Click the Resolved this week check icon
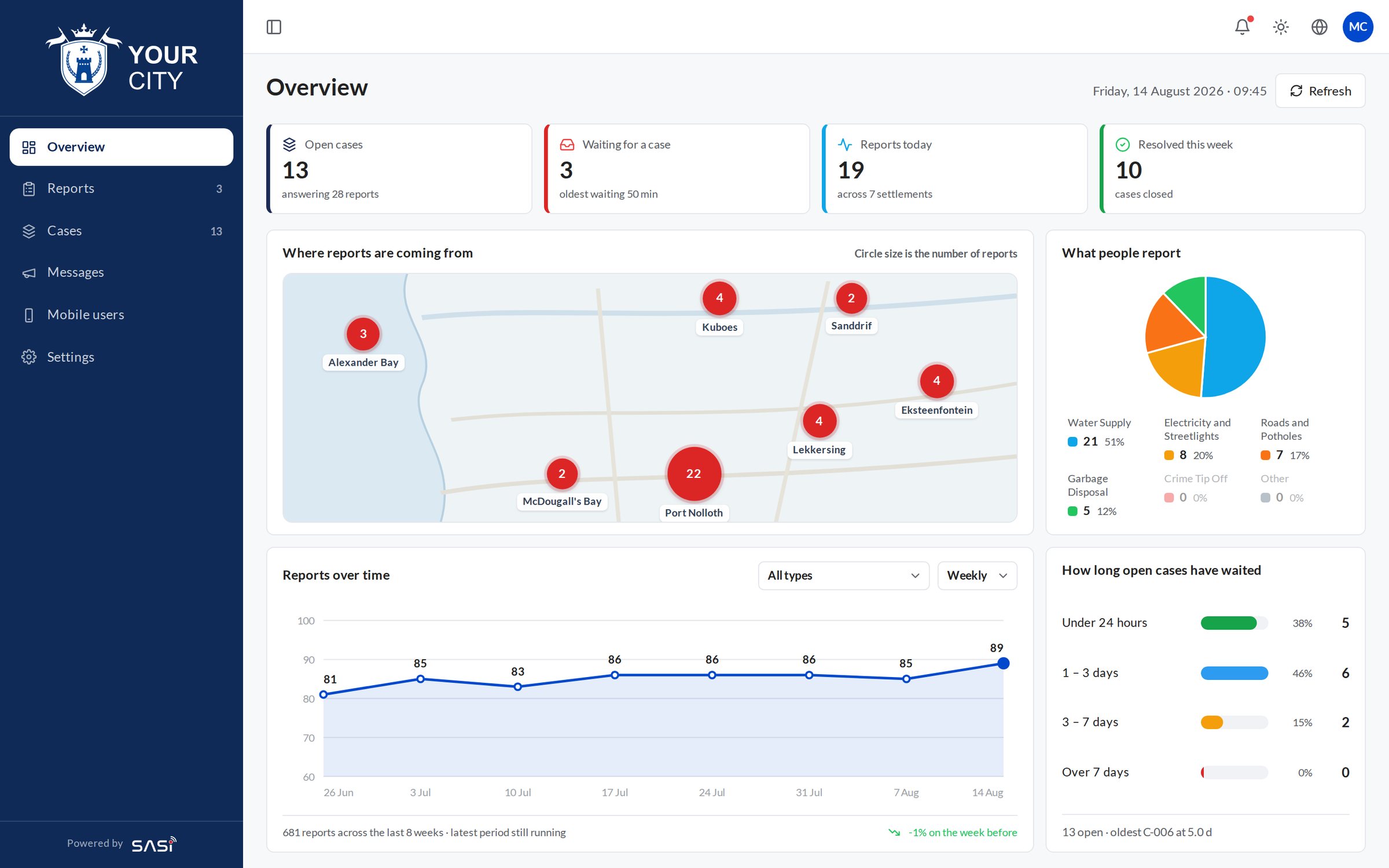1389x868 pixels. [1123, 144]
